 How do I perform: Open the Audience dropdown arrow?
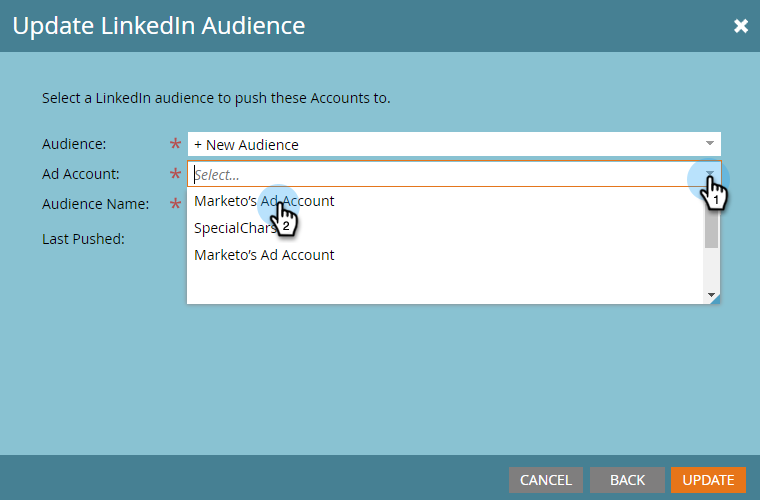click(710, 144)
